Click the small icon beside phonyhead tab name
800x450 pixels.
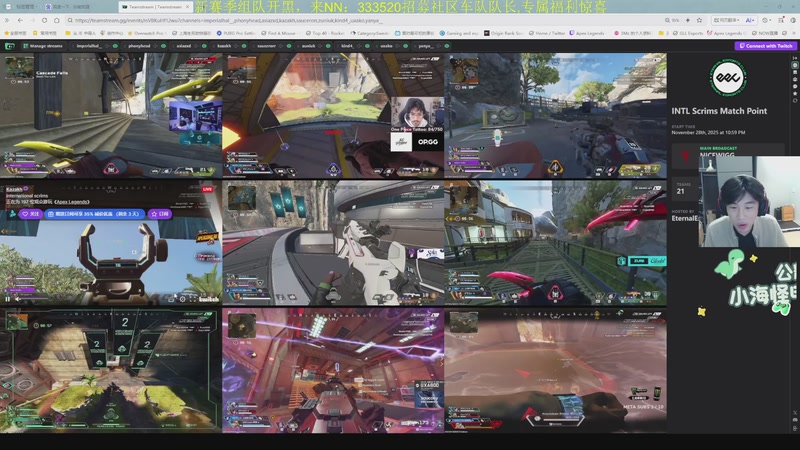[155, 46]
